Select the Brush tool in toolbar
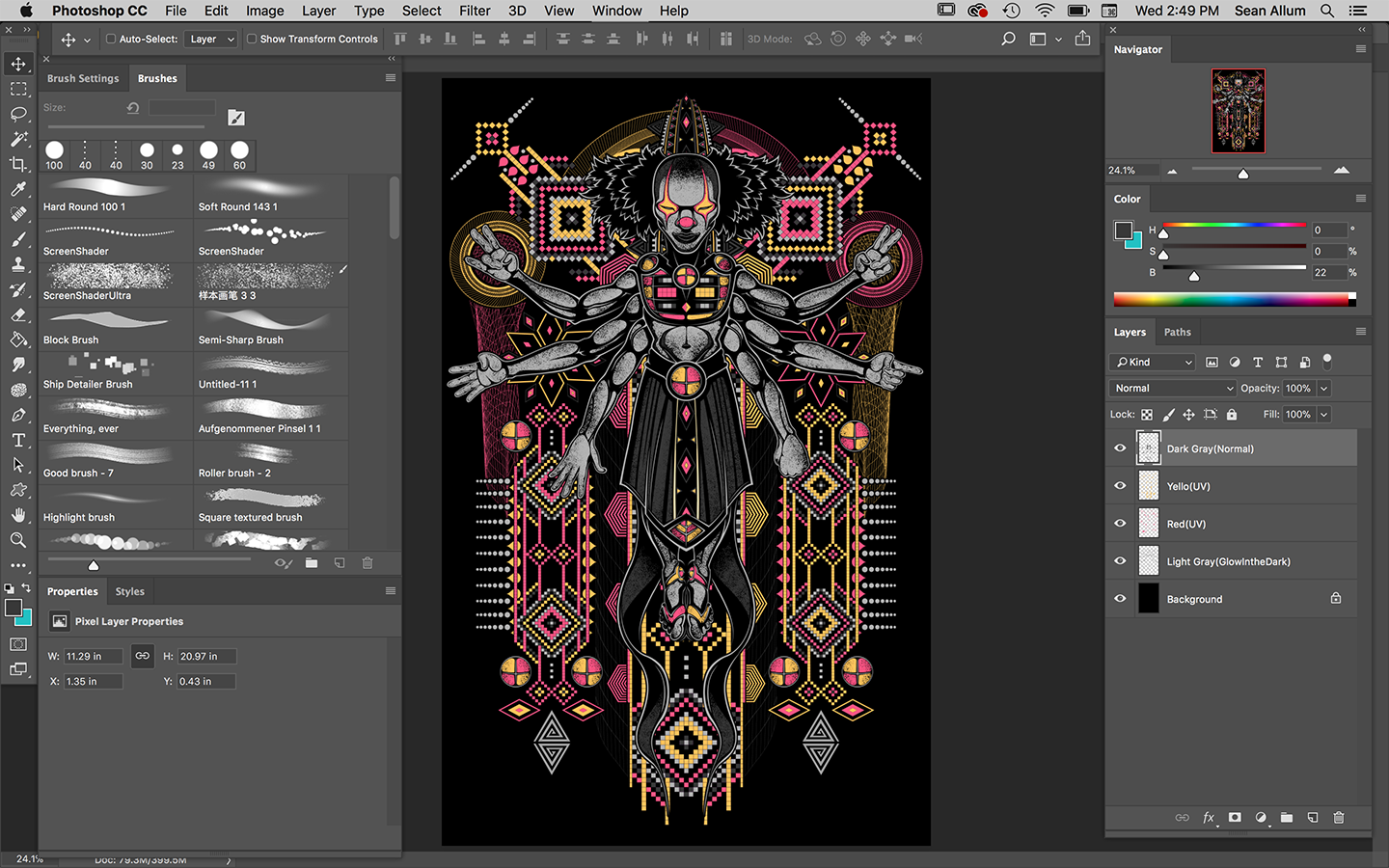1389x868 pixels. point(18,239)
